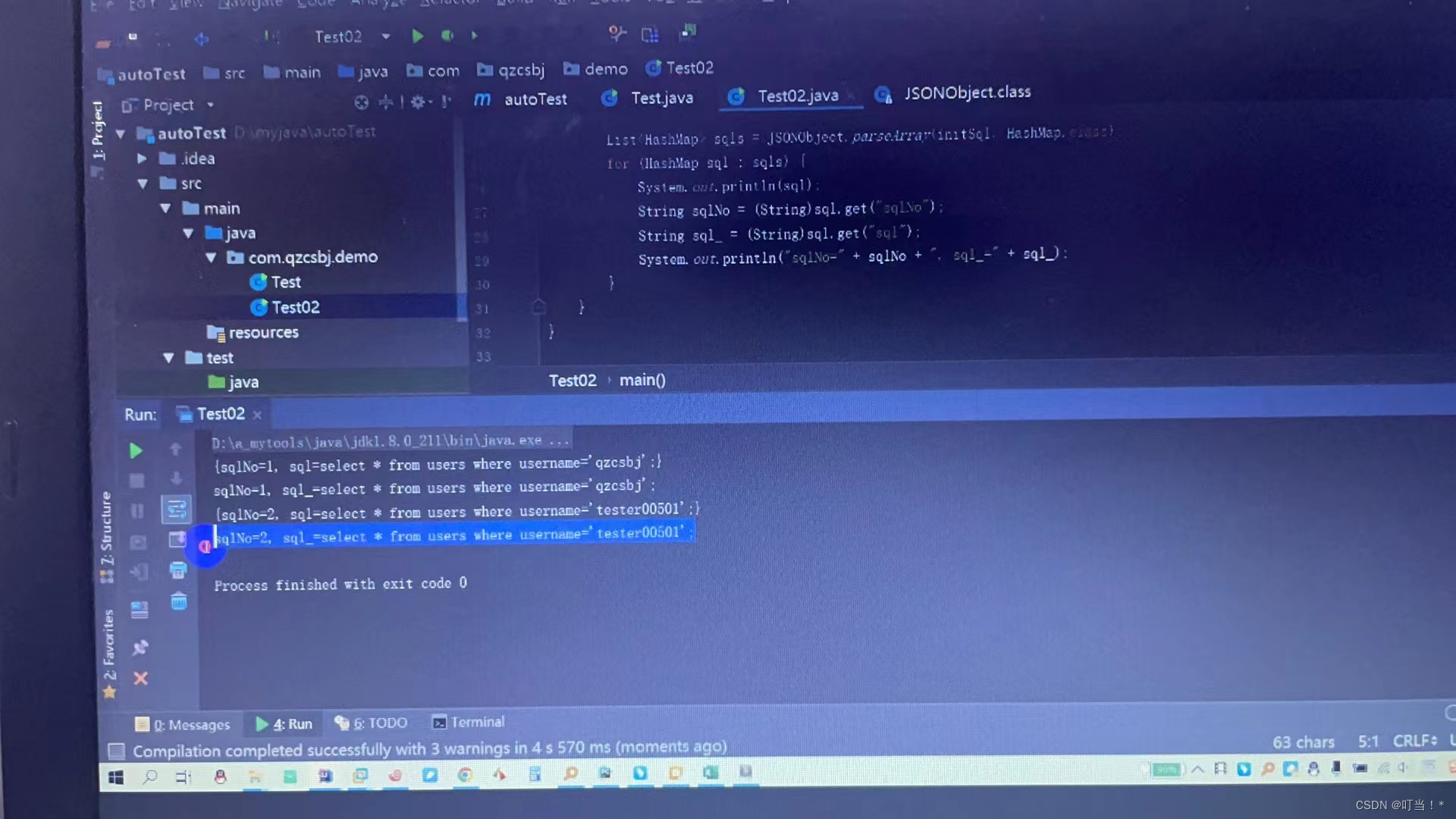1456x819 pixels.
Task: Collapse the autoTest project root node
Action: [x=121, y=133]
